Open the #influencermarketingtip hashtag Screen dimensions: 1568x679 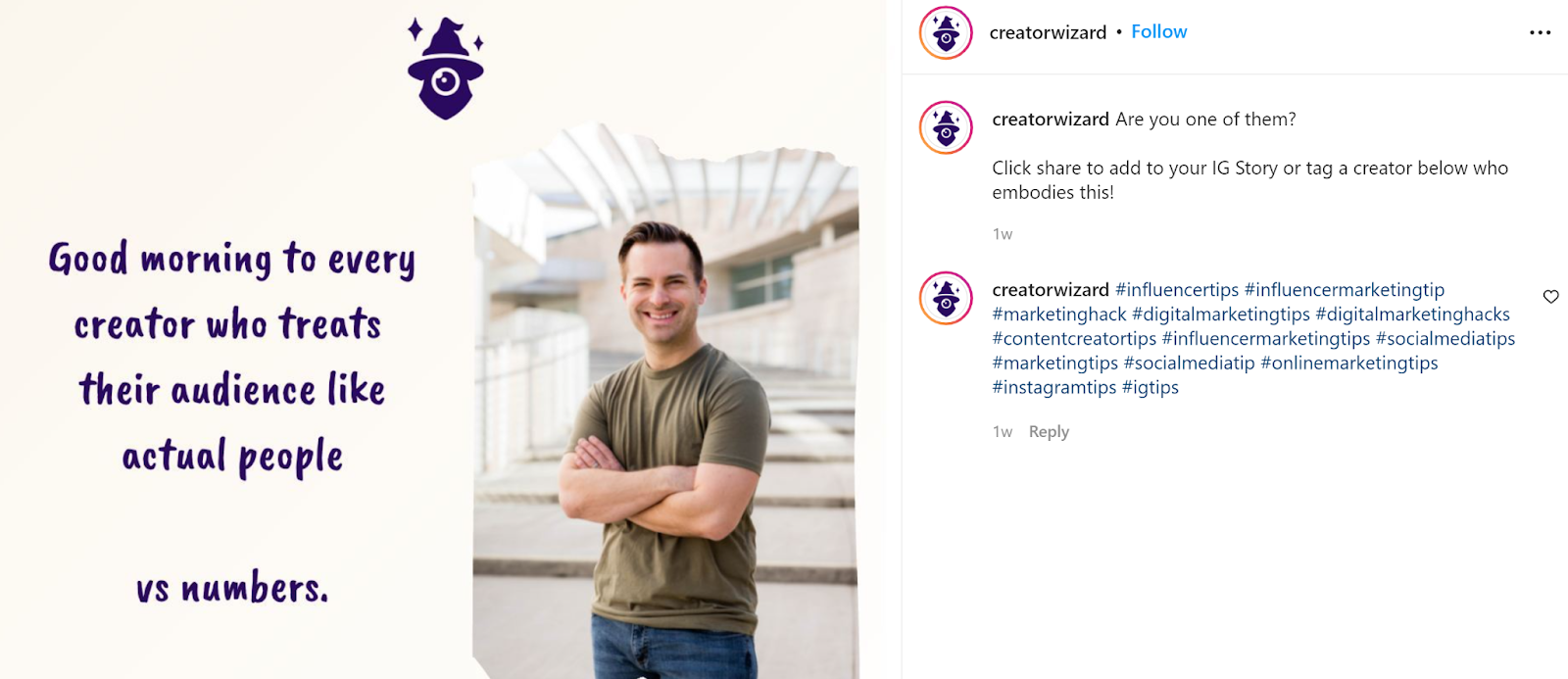pos(1345,289)
